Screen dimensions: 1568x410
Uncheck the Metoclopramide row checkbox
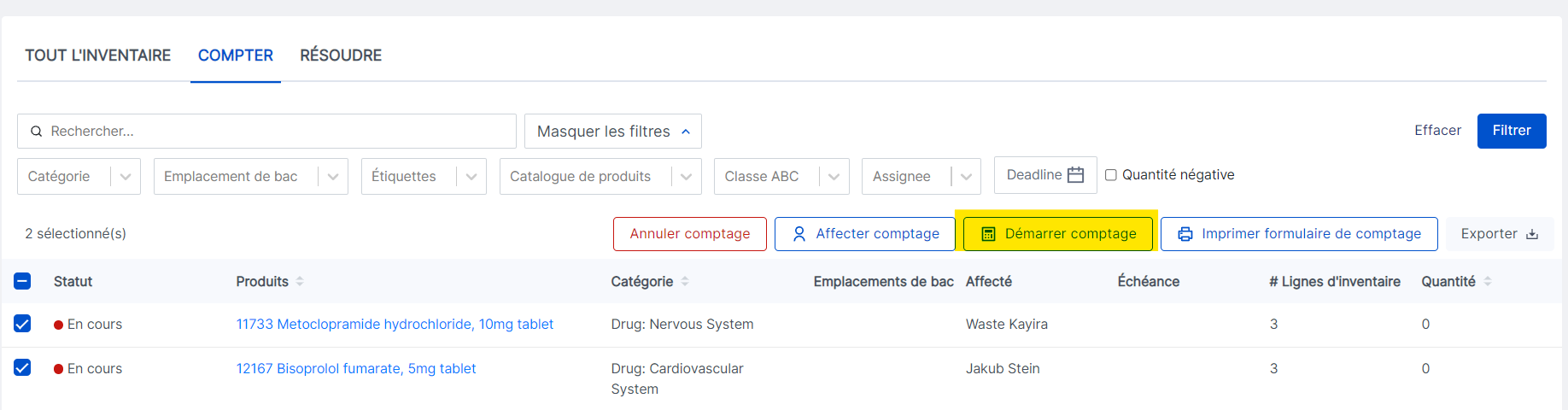[x=23, y=324]
